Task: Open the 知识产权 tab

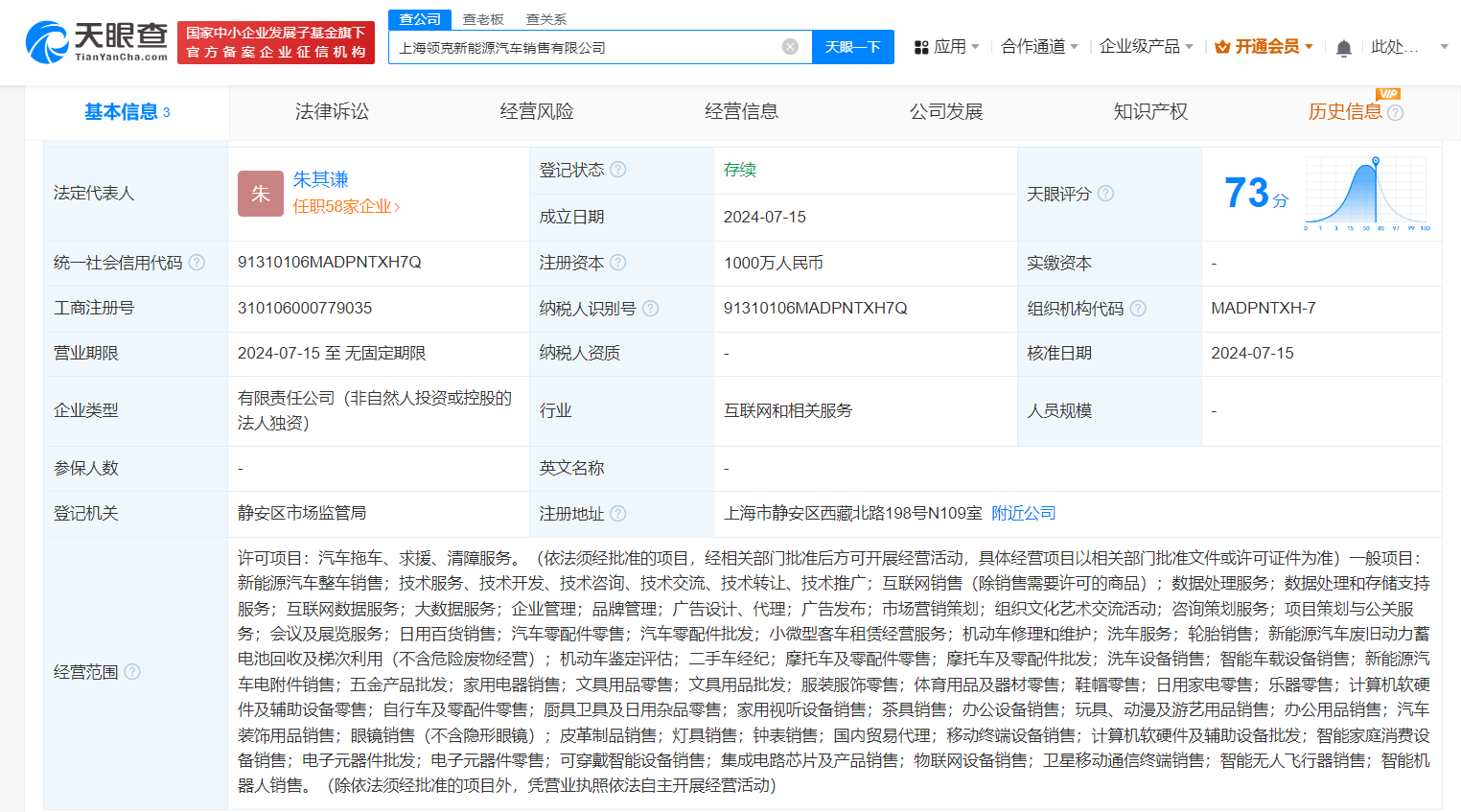Action: point(1150,111)
